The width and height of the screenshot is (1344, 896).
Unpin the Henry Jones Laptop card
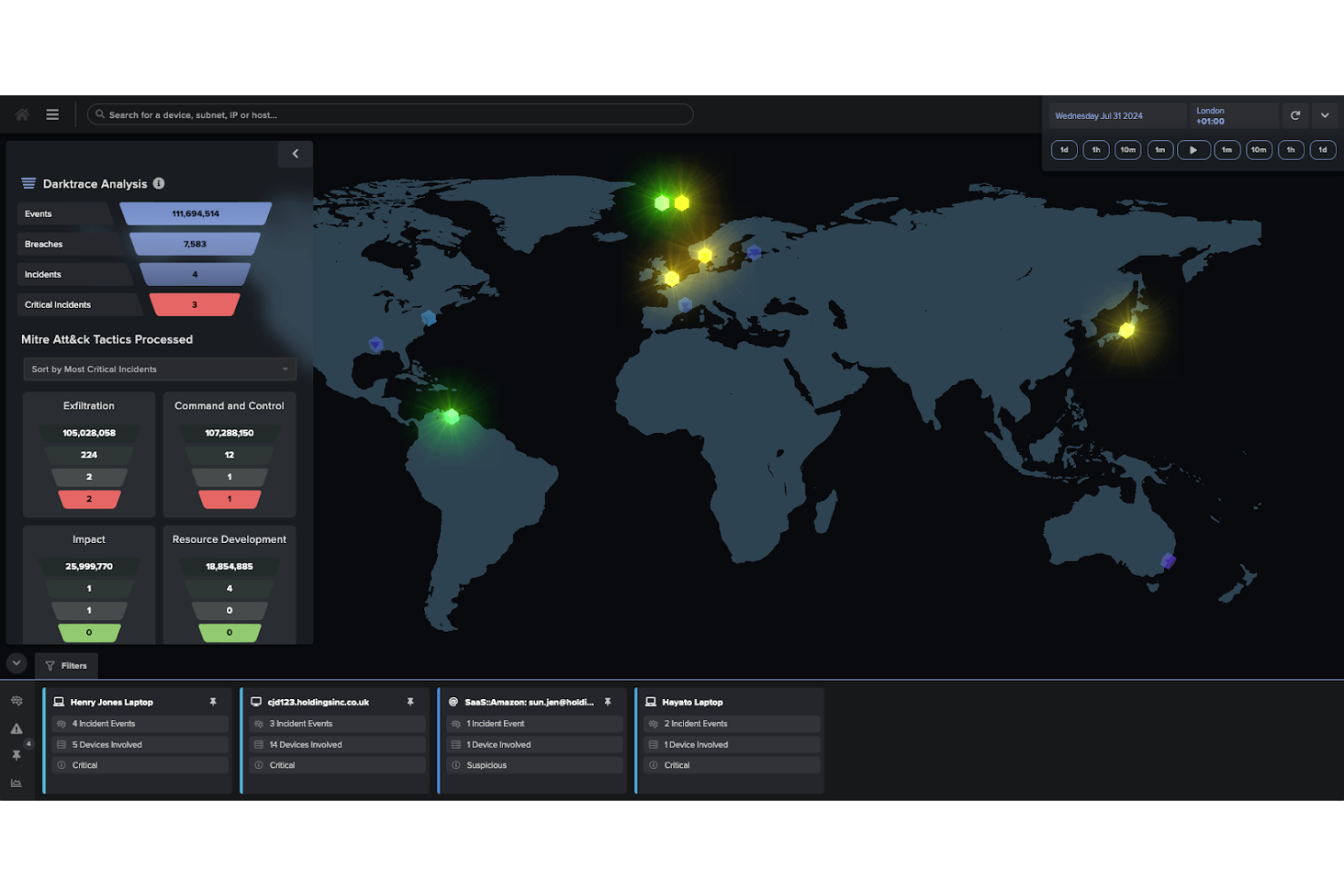[213, 701]
